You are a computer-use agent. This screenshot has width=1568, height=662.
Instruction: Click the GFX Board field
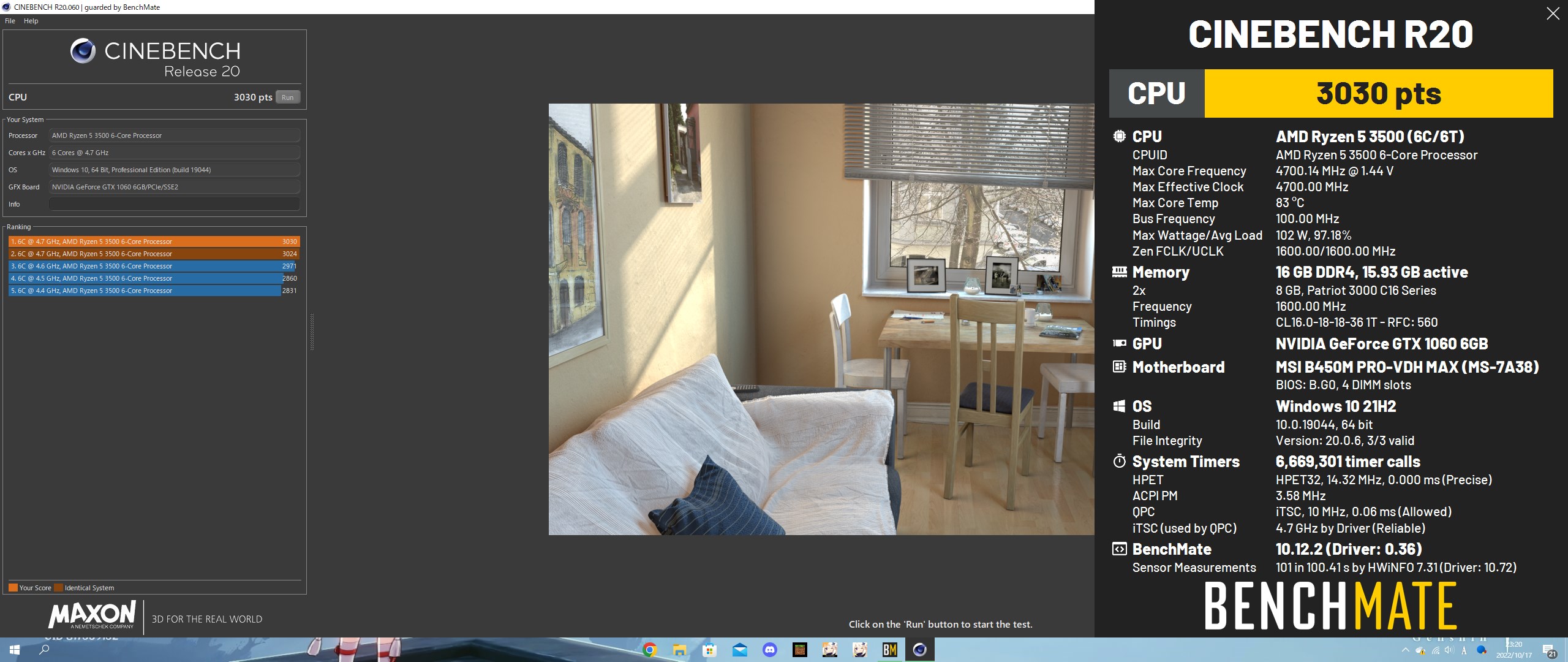tap(175, 187)
